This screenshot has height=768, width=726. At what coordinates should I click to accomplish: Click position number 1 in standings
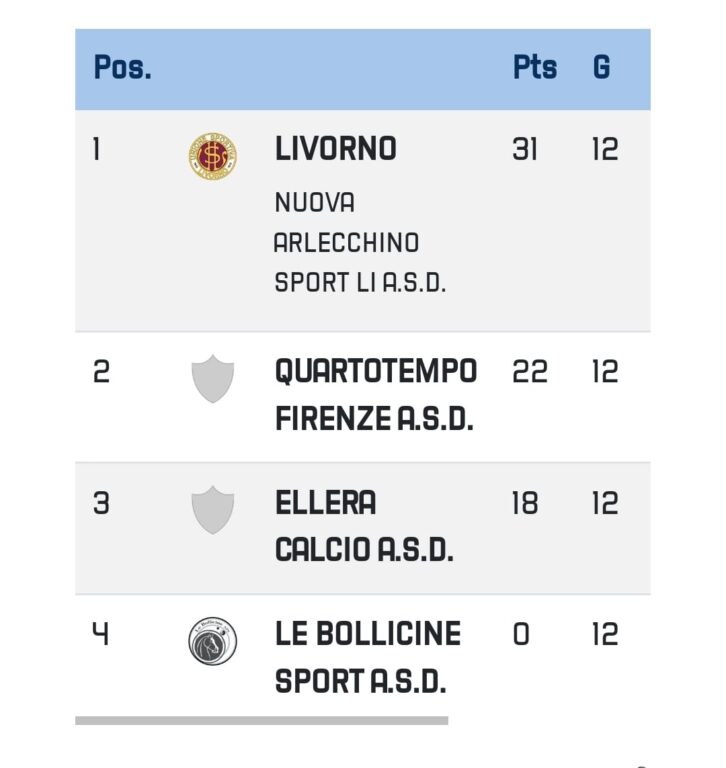pos(97,150)
